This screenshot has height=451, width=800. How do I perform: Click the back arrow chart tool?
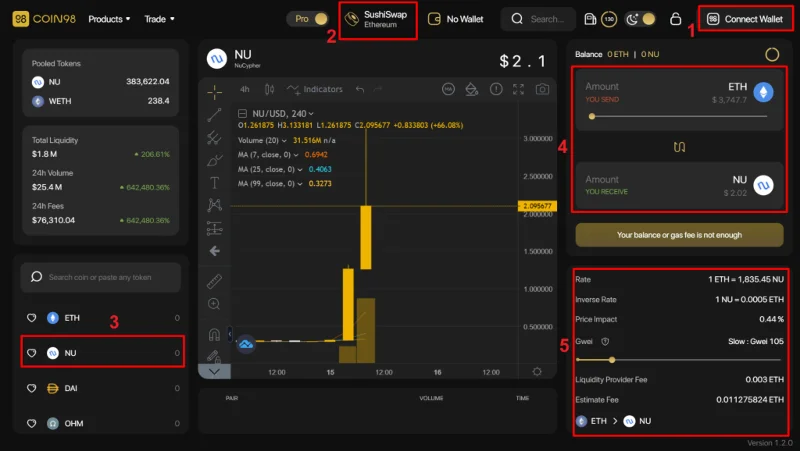(214, 251)
